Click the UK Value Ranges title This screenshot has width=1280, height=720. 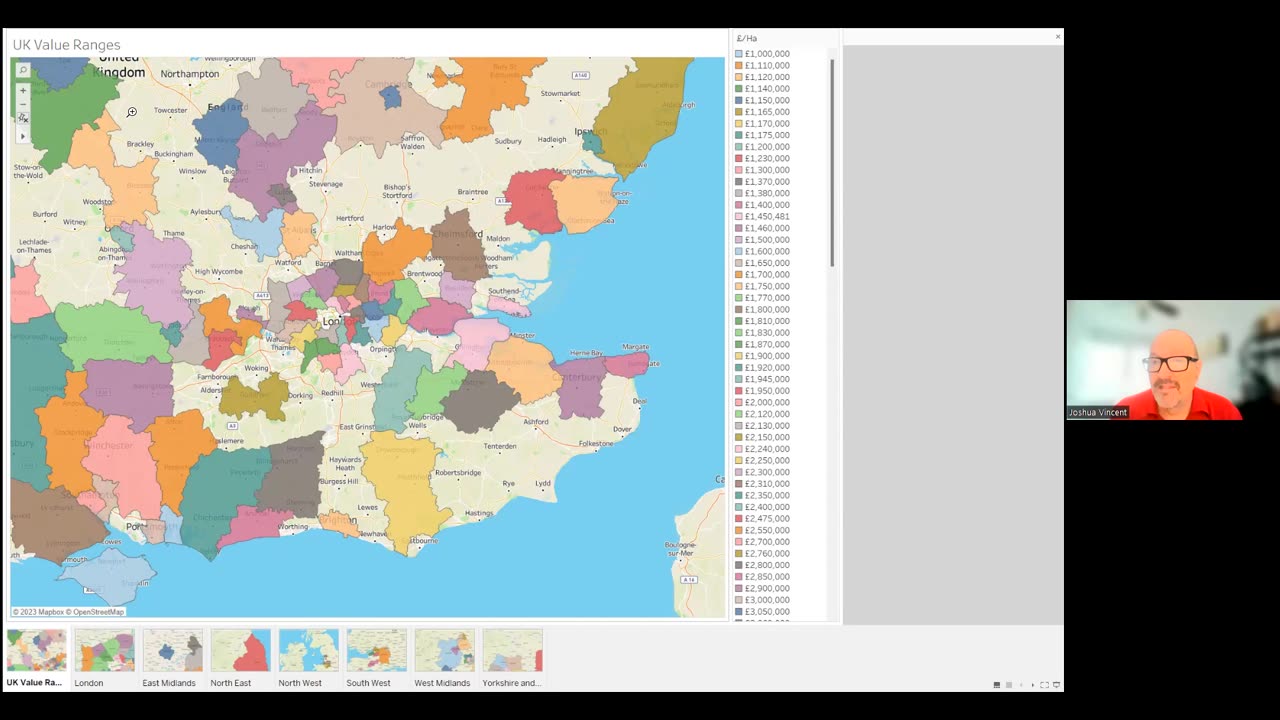(x=66, y=45)
